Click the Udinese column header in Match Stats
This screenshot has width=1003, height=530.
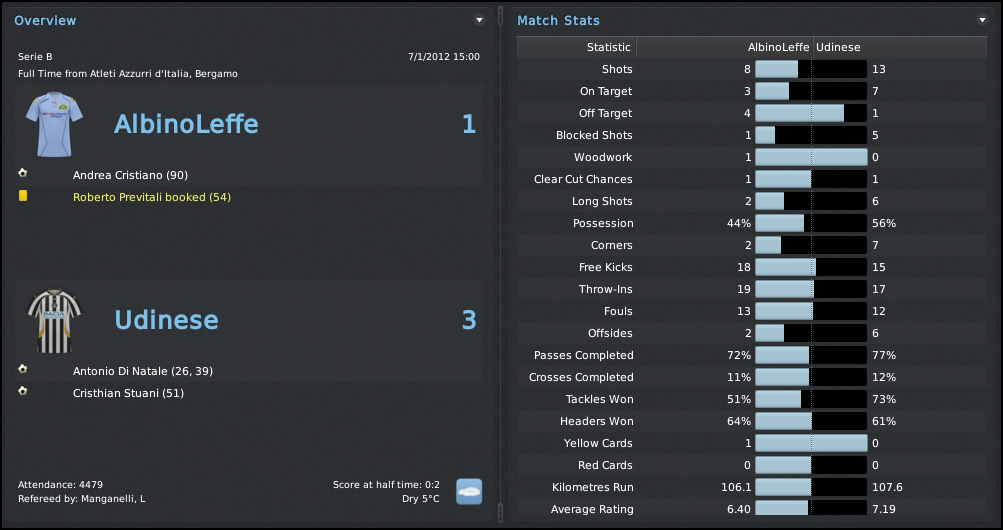click(838, 47)
